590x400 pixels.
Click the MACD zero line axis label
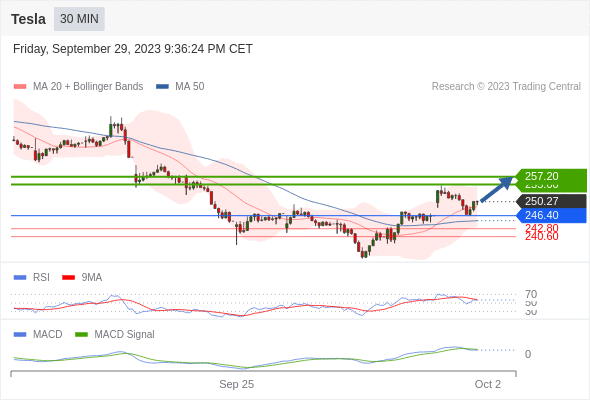(528, 354)
